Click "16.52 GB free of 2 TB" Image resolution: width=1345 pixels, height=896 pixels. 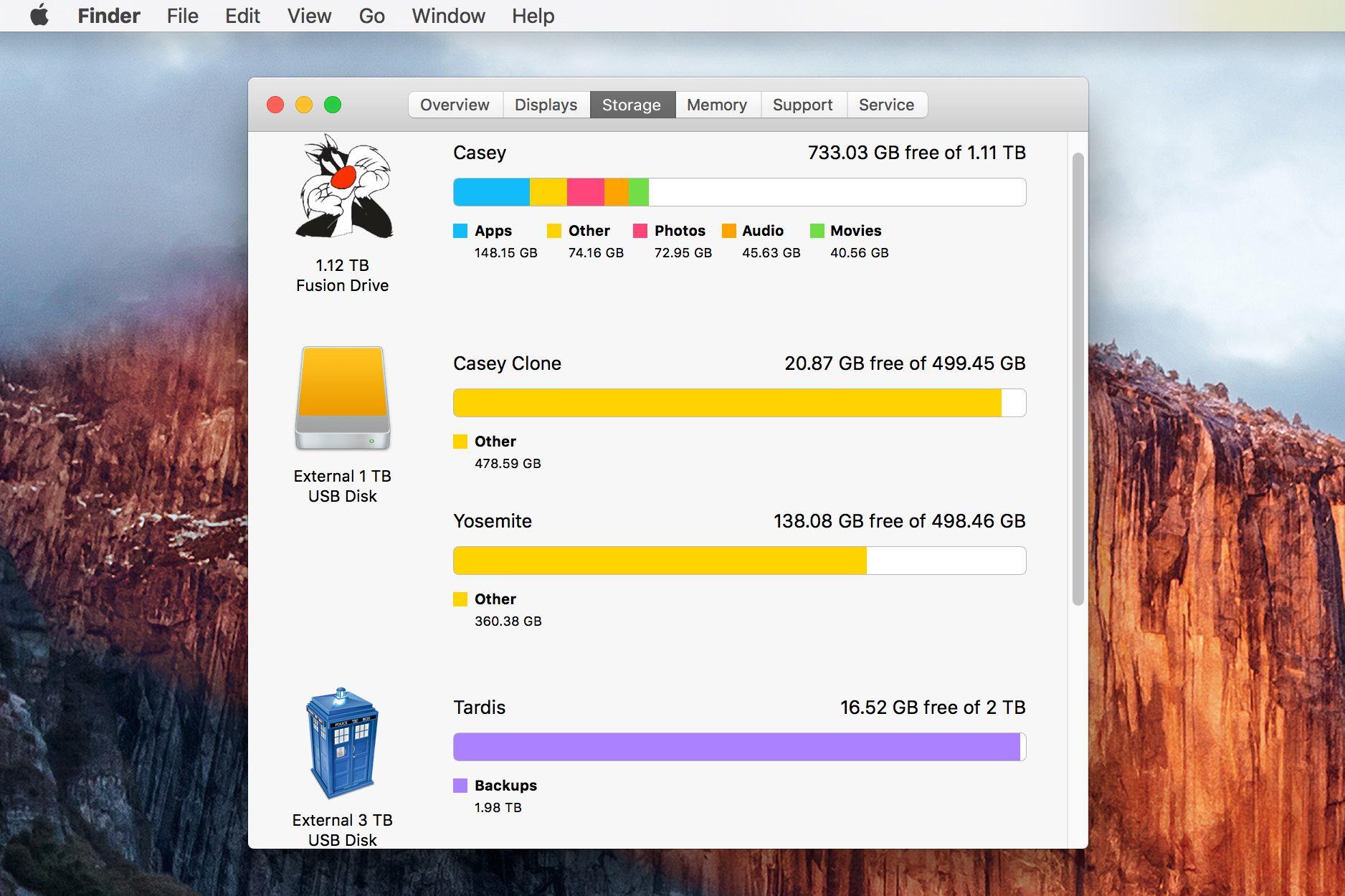coord(933,707)
